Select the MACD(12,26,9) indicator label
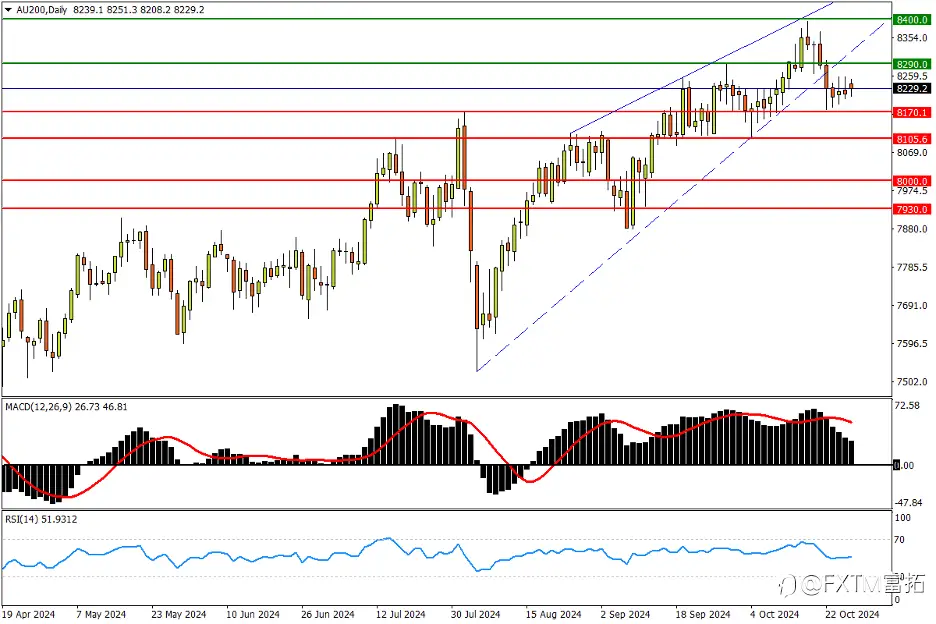Viewport: 936px width, 624px height. [x=38, y=407]
